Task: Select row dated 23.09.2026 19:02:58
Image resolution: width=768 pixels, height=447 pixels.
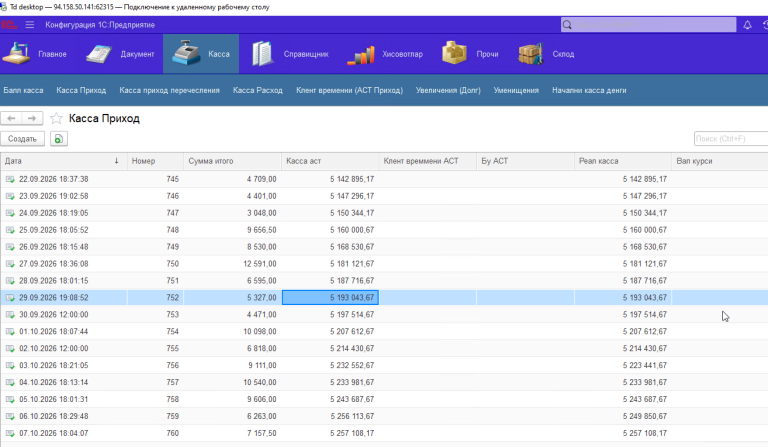Action: coord(384,196)
